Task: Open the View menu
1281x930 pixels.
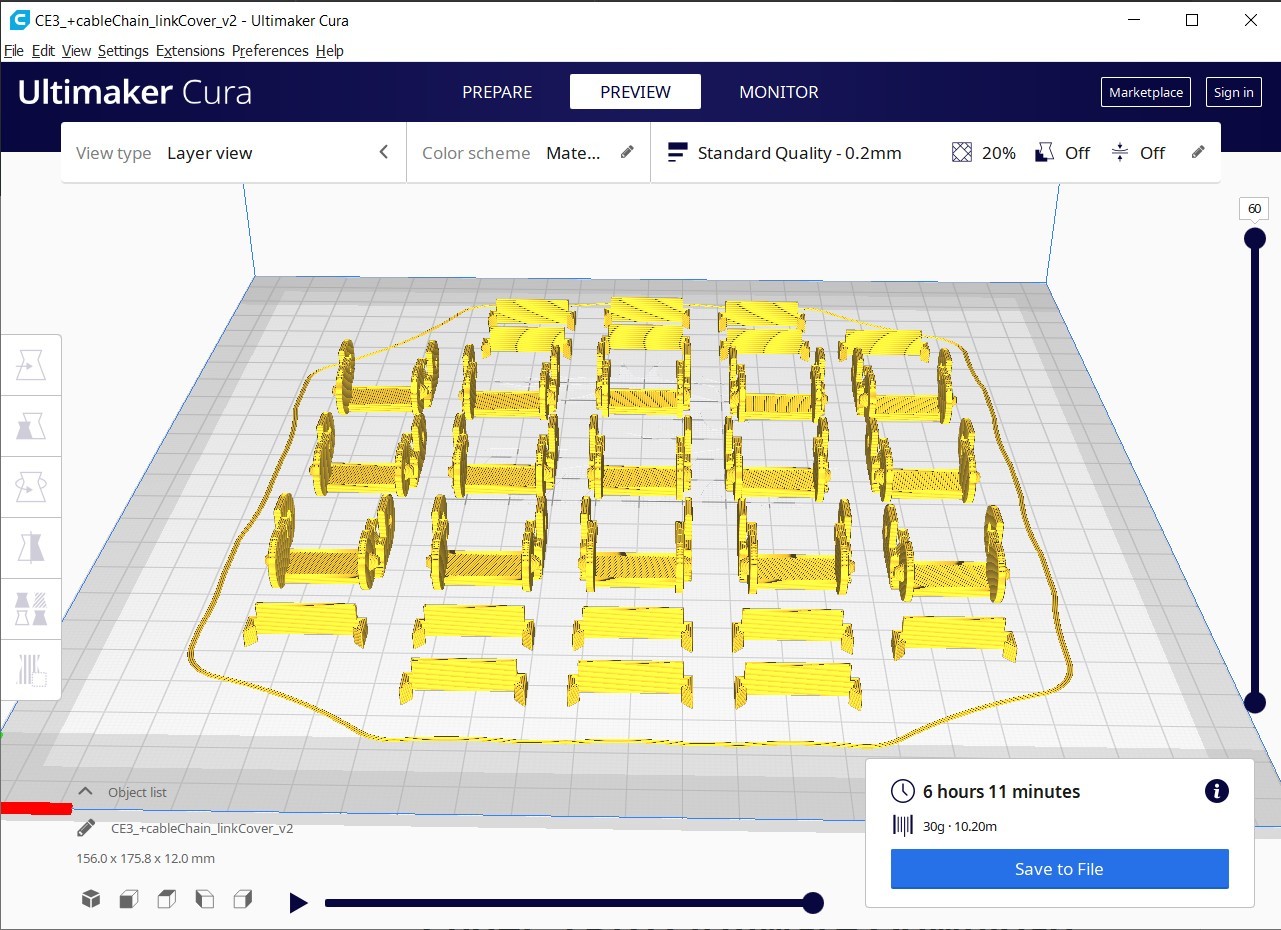Action: 76,51
